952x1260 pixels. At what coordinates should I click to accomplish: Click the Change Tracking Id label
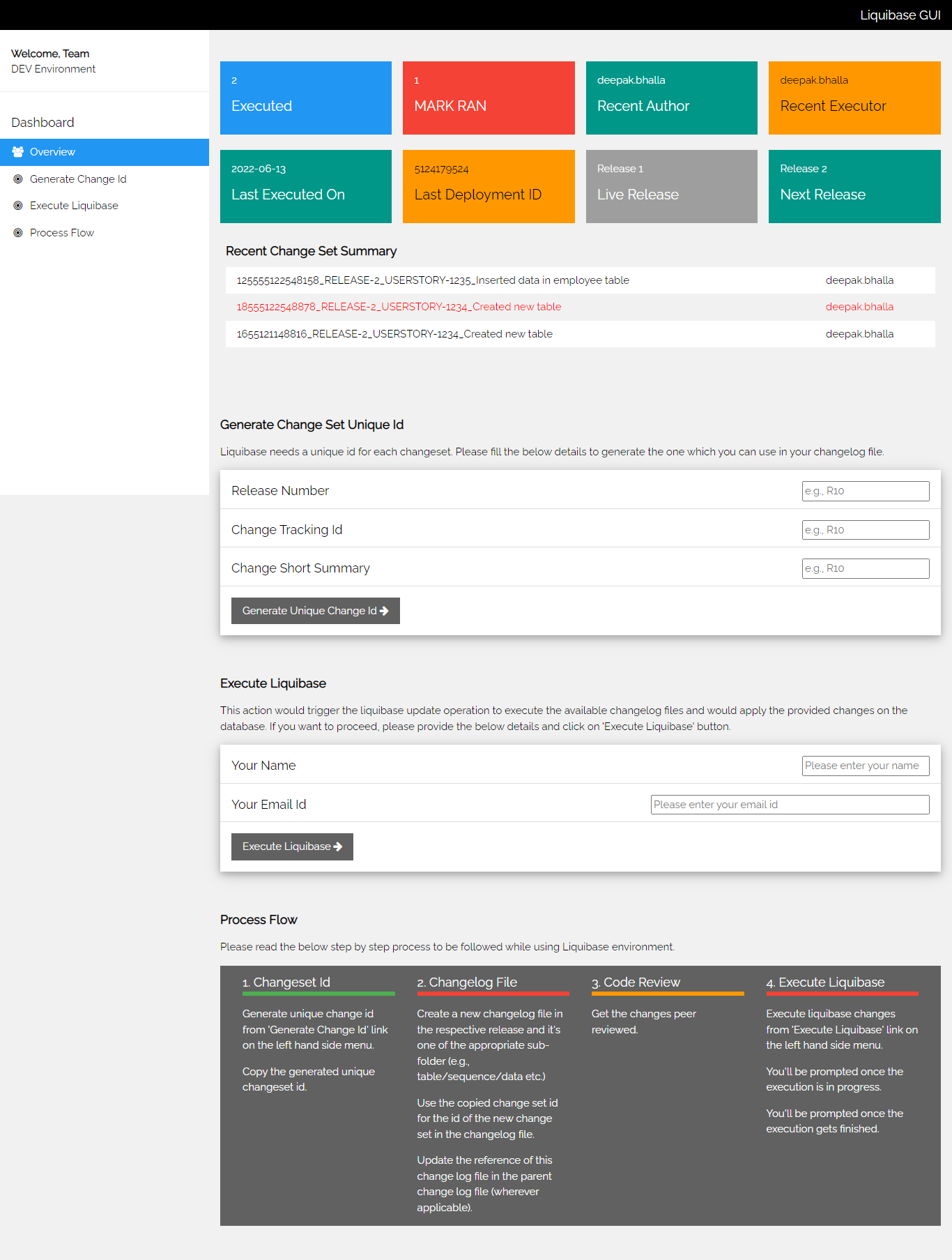click(287, 530)
